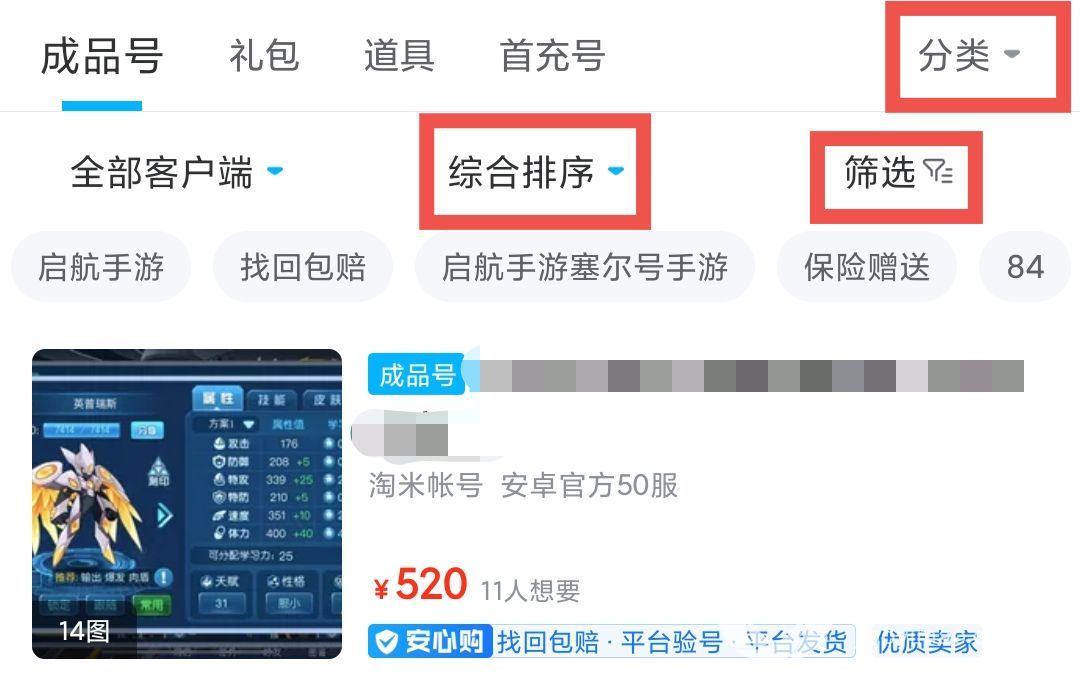Open the 全部客户端 client dropdown
1080x688 pixels.
pos(177,171)
